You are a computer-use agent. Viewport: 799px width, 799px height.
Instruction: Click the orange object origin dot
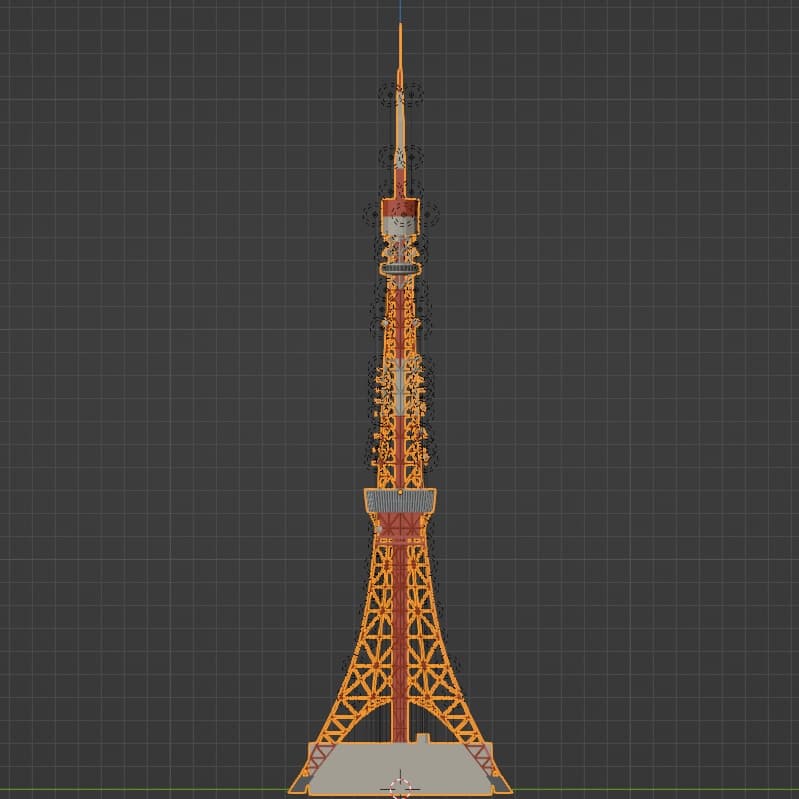click(401, 492)
